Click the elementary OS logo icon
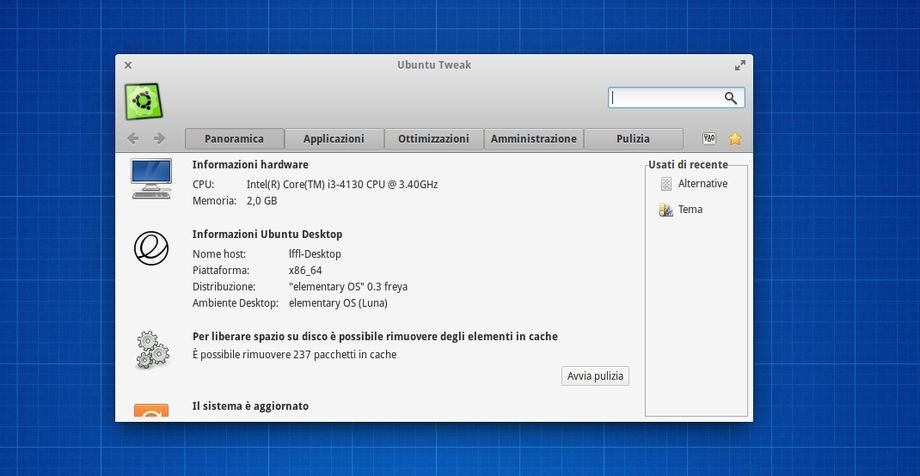The height and width of the screenshot is (476, 920). [151, 248]
